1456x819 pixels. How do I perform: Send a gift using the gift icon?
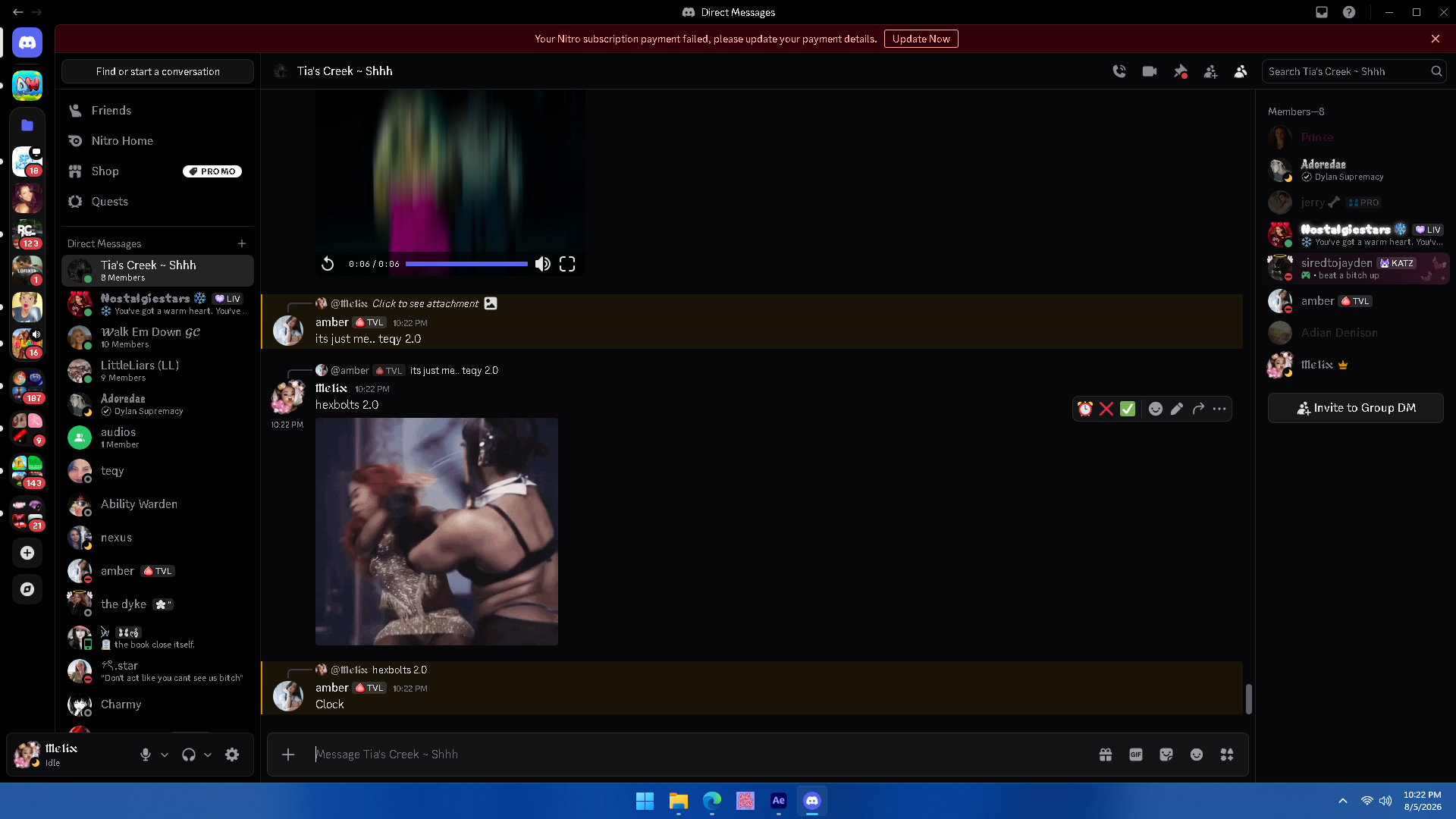(1106, 755)
